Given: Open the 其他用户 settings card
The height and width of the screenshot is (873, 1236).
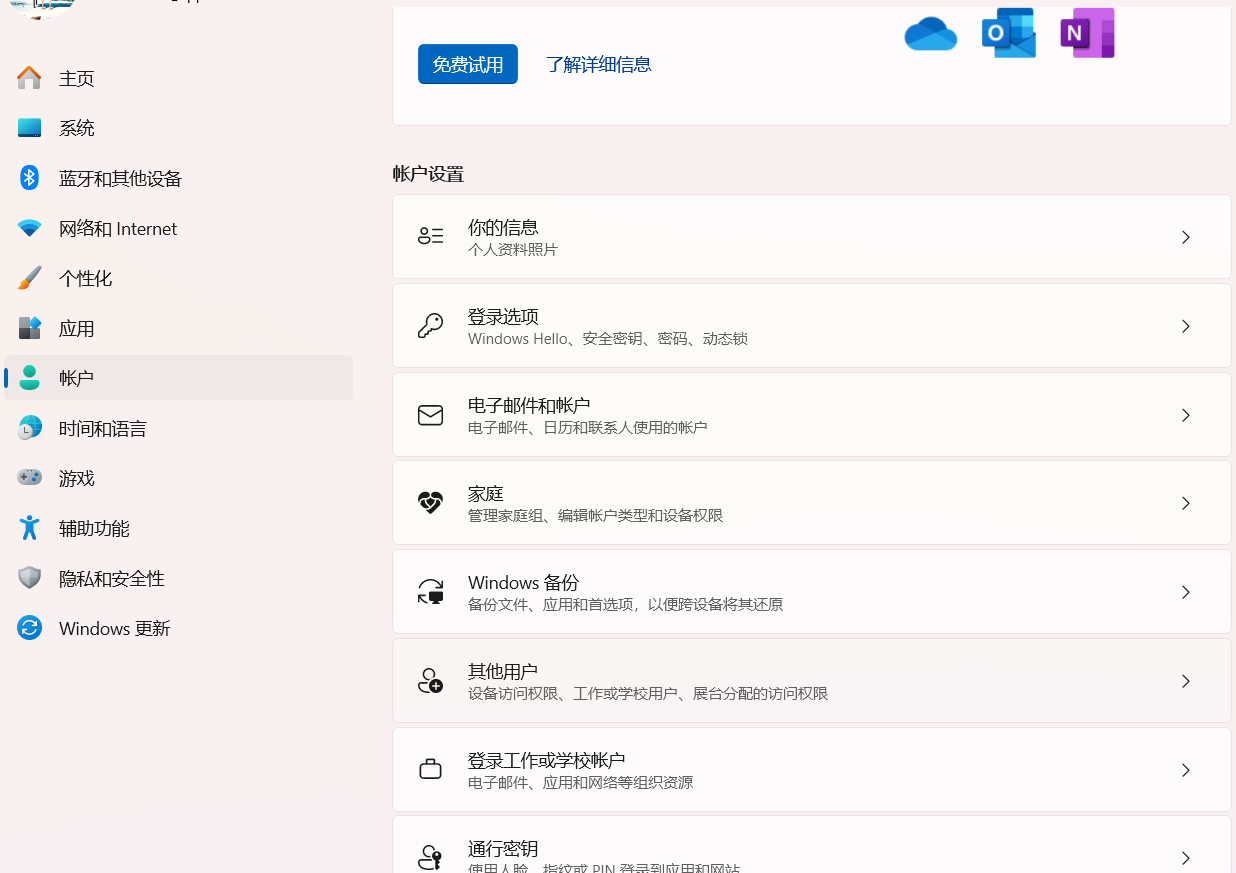Looking at the screenshot, I should (x=812, y=681).
